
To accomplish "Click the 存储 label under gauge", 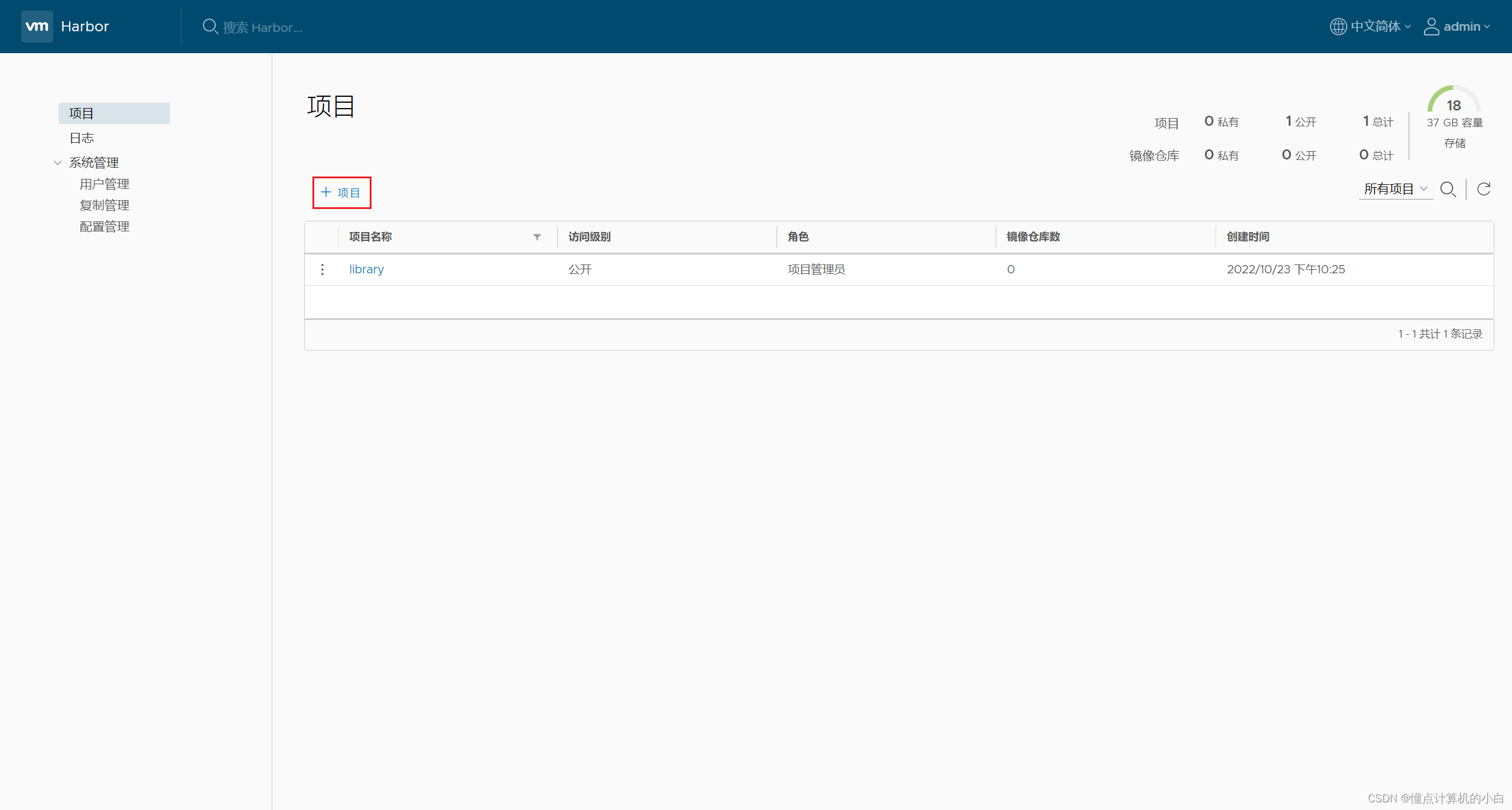I will tap(1455, 143).
